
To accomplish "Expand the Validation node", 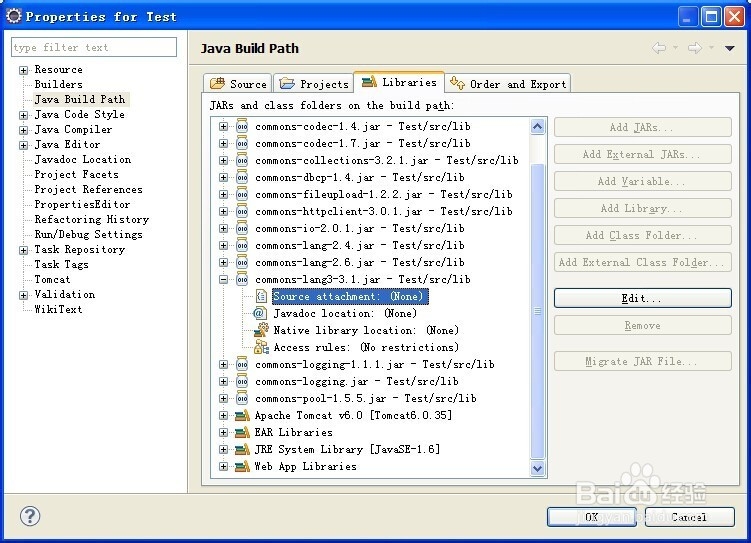I will click(x=23, y=295).
